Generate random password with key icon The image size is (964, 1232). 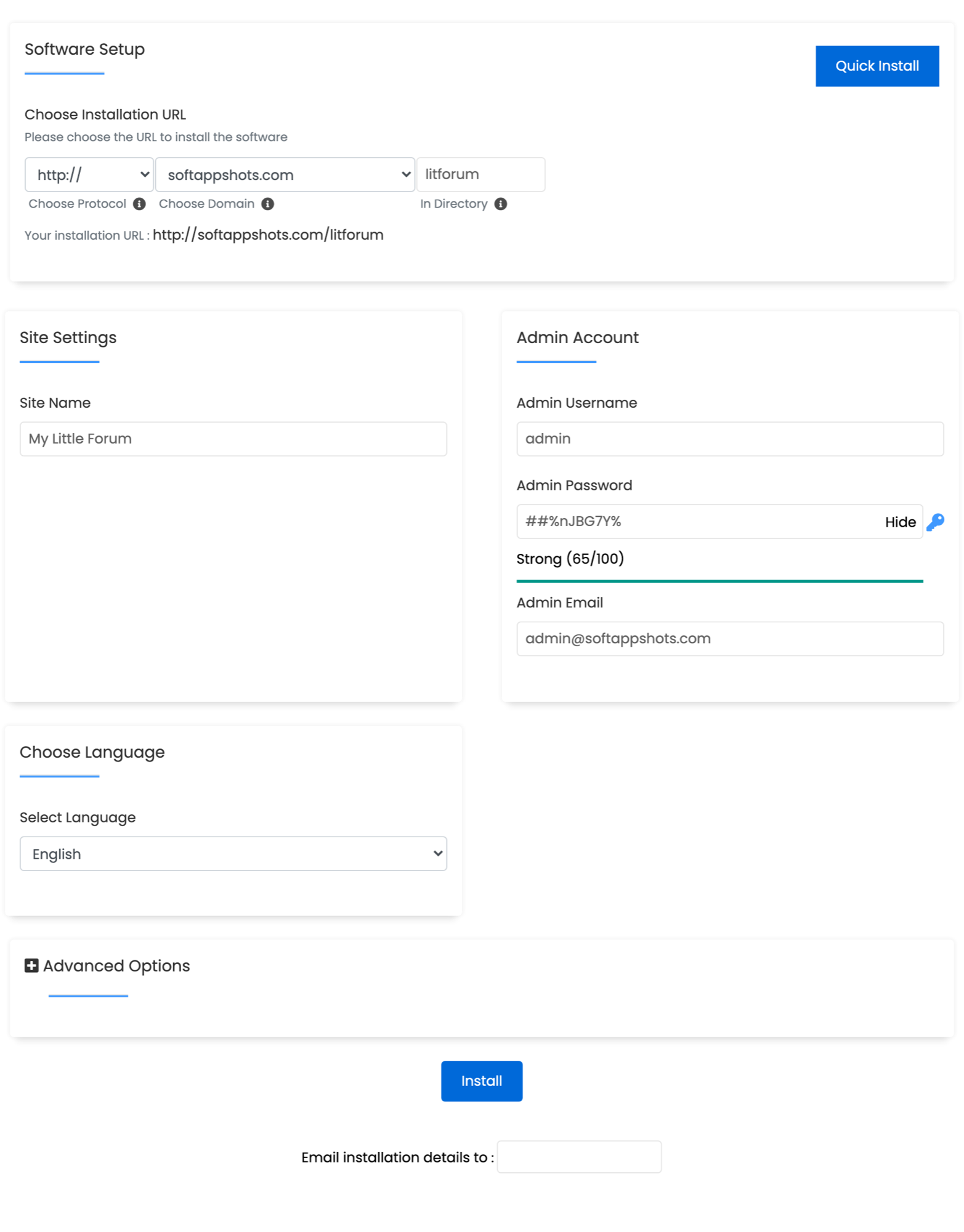coord(934,522)
